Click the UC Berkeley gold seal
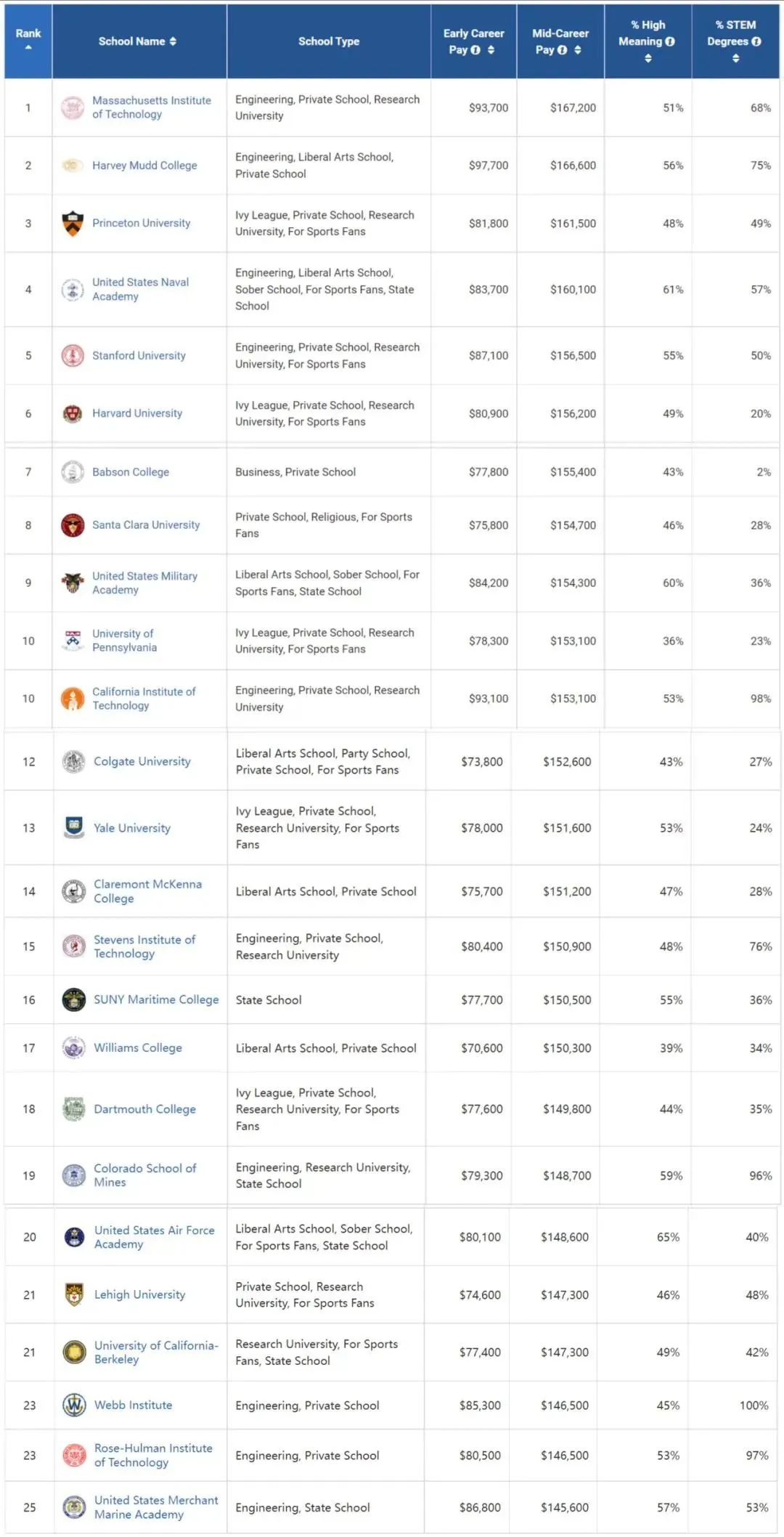Screen dimensions: 784x1537 [74, 1352]
